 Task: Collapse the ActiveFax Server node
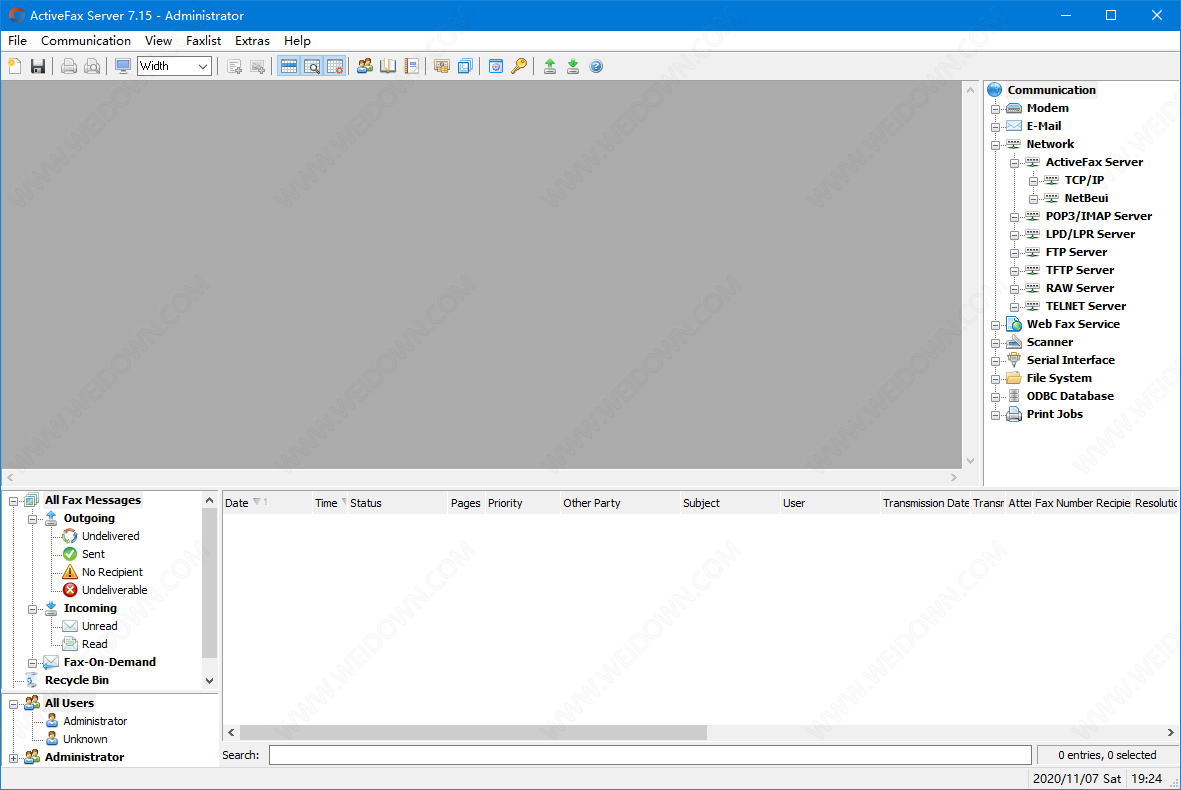coord(1015,163)
